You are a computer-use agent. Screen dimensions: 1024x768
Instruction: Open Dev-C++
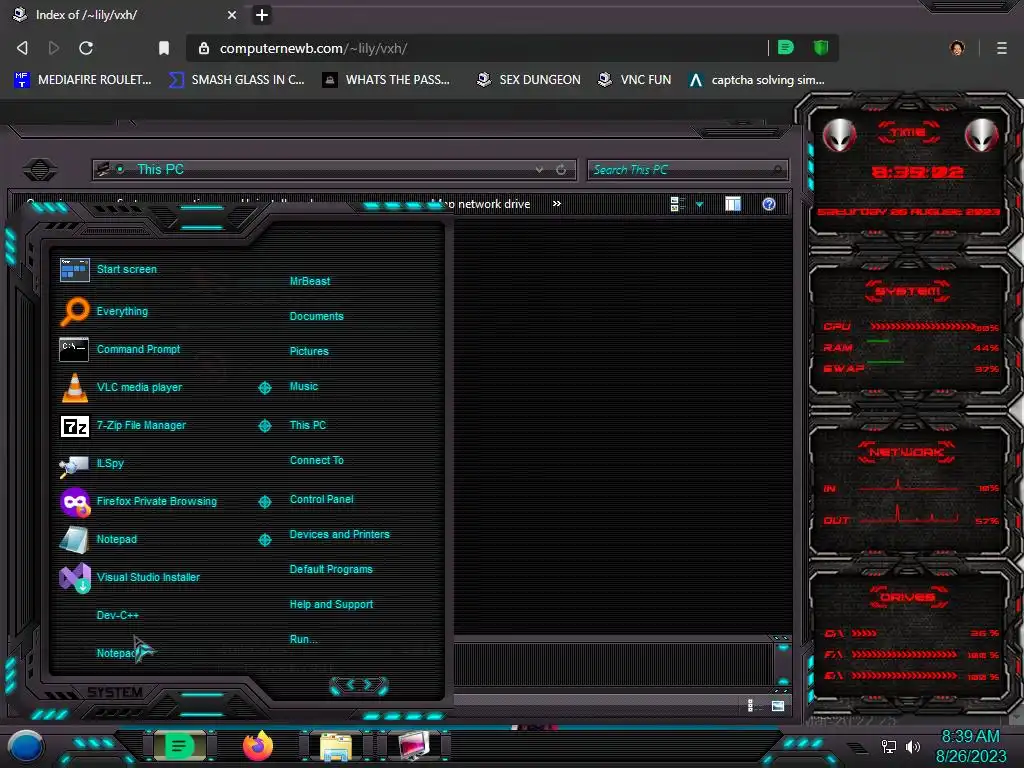coord(118,615)
